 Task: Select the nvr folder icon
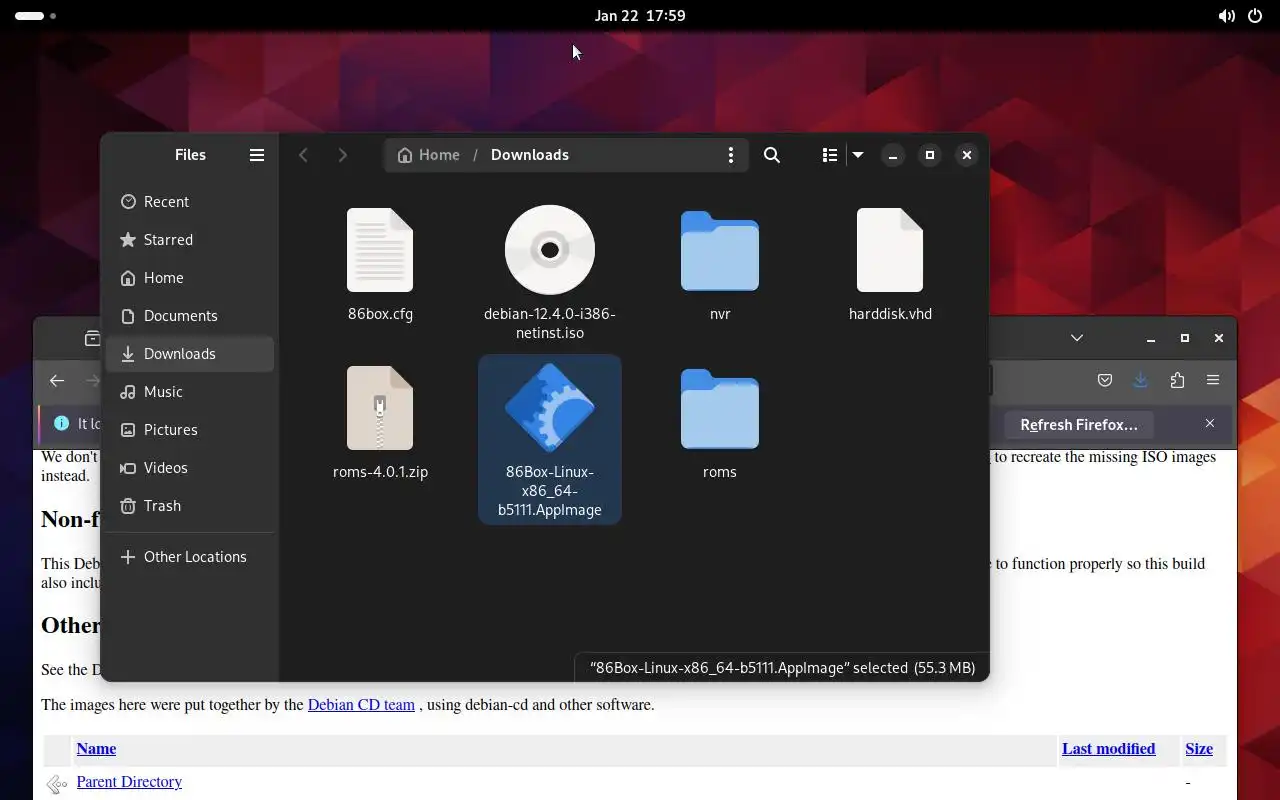coord(720,251)
